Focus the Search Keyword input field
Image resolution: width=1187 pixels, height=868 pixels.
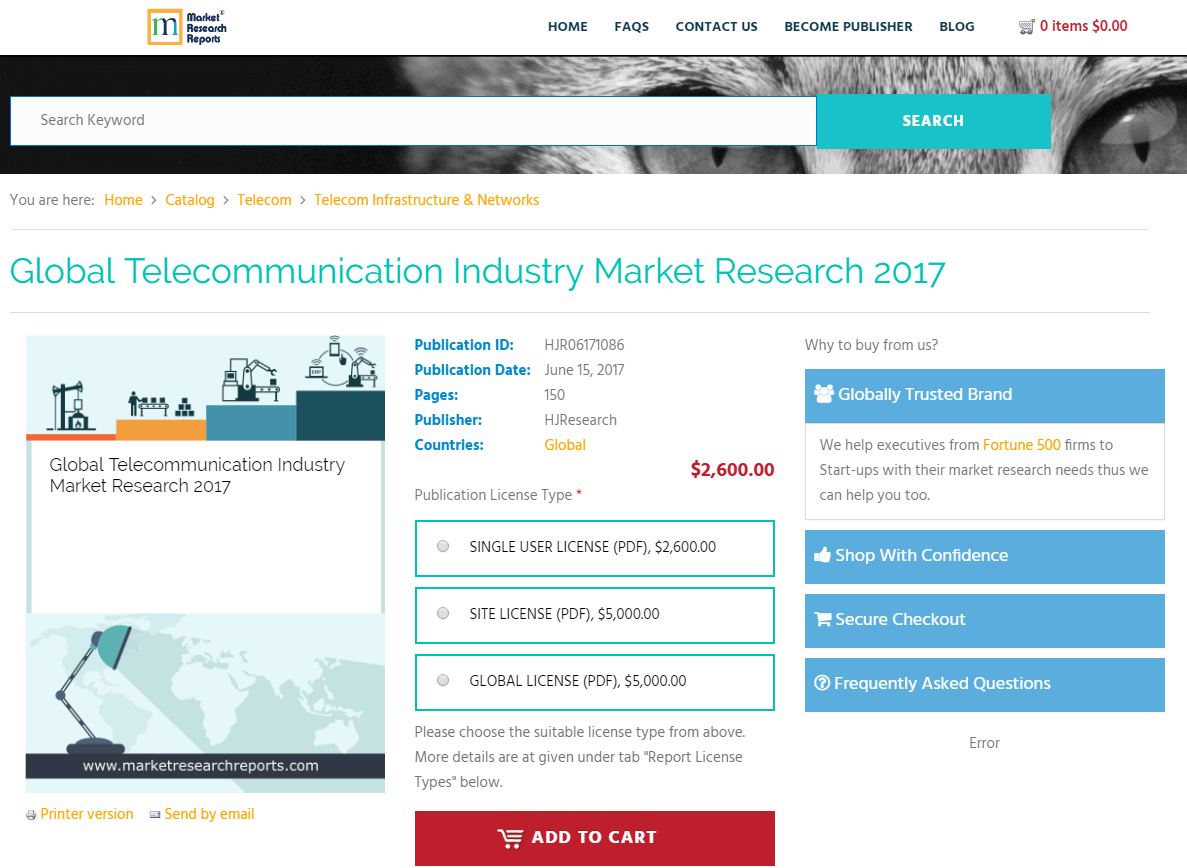coord(413,121)
